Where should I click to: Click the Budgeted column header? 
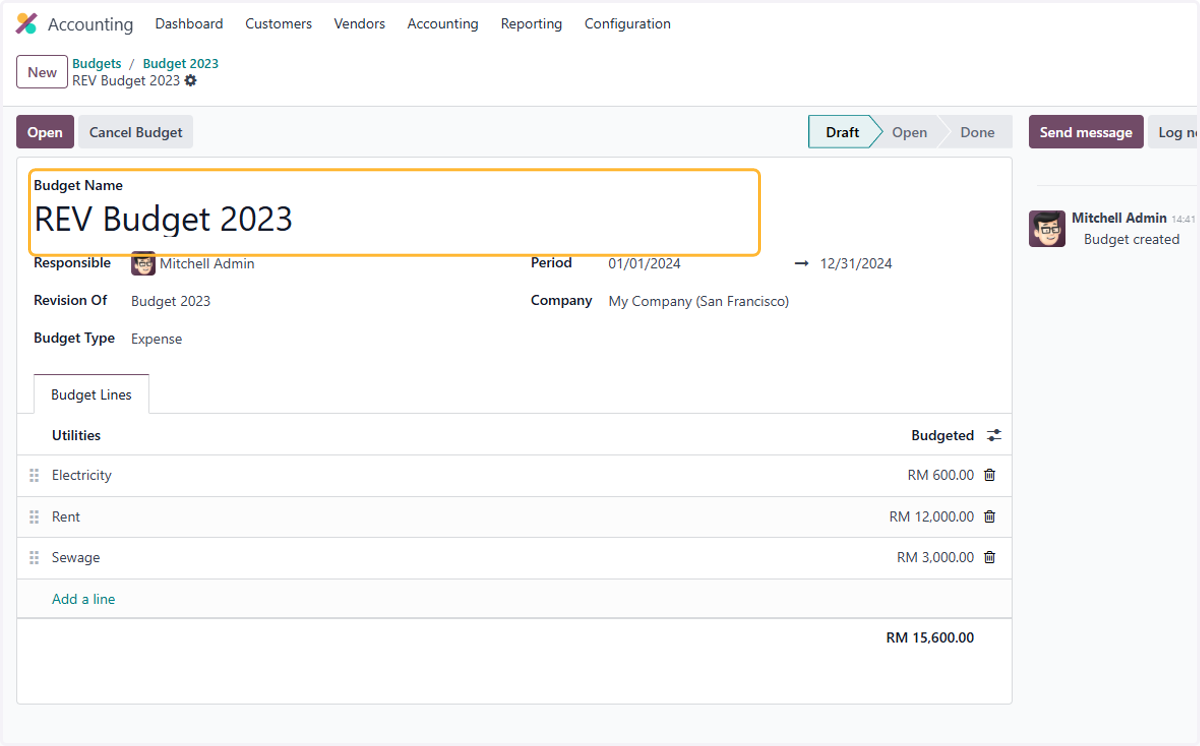click(942, 435)
